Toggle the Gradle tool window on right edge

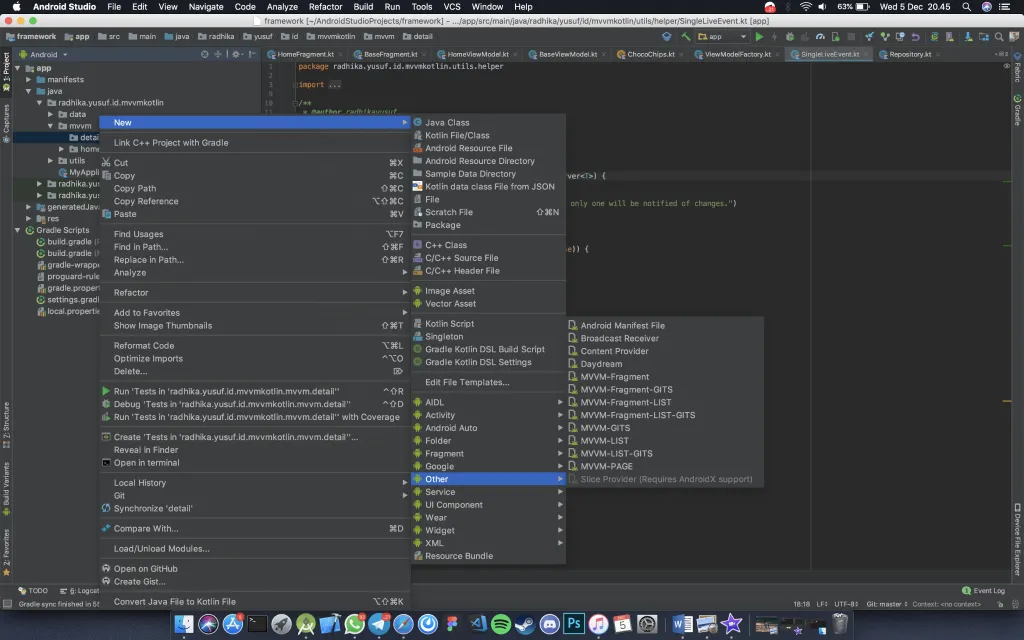pyautogui.click(x=1017, y=110)
